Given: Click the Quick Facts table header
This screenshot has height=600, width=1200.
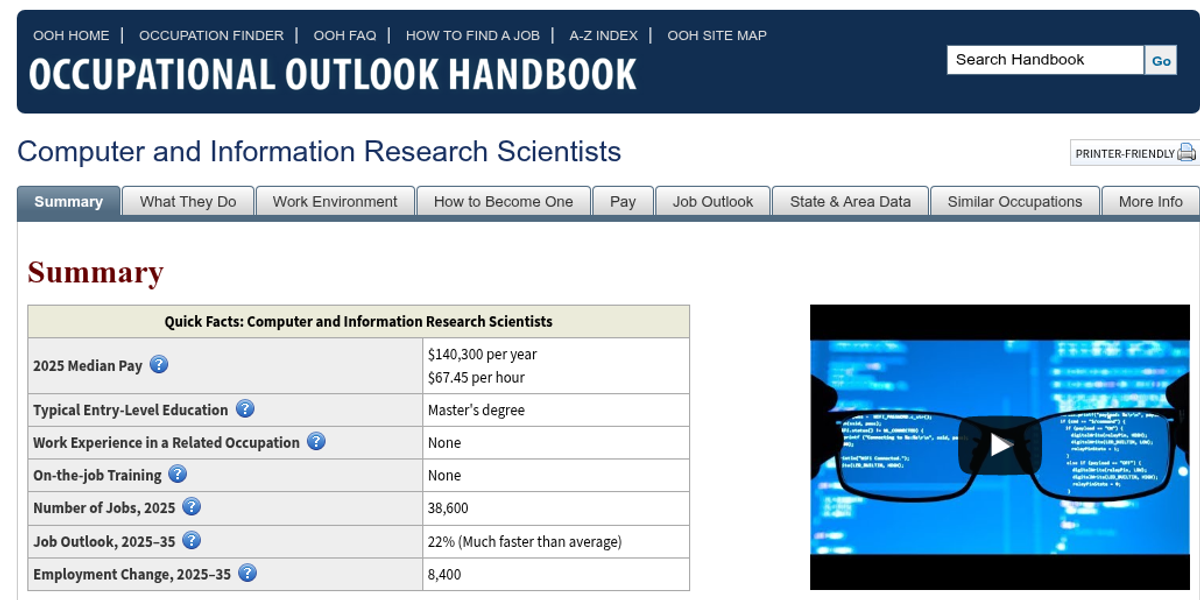Looking at the screenshot, I should [358, 321].
